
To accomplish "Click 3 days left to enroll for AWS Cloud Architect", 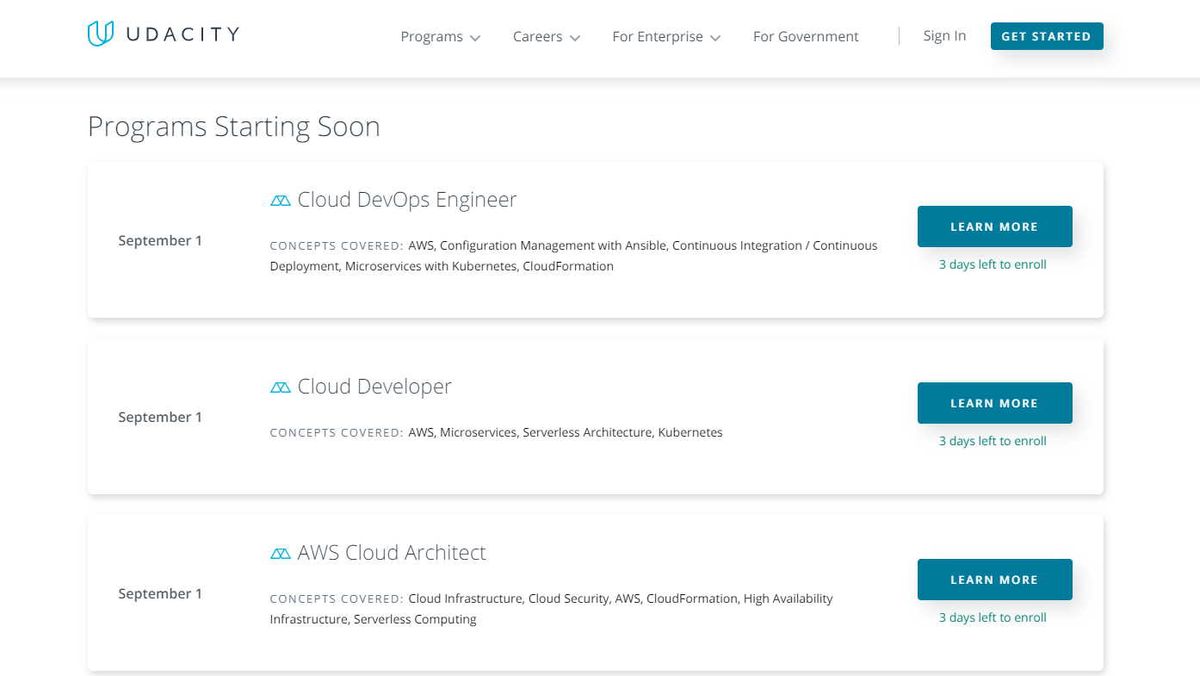I will pos(992,617).
